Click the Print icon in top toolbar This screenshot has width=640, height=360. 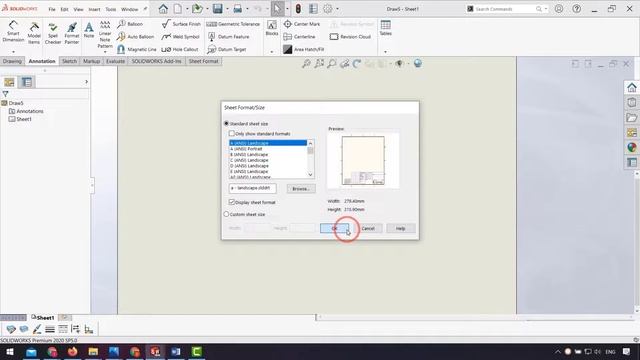(238, 9)
